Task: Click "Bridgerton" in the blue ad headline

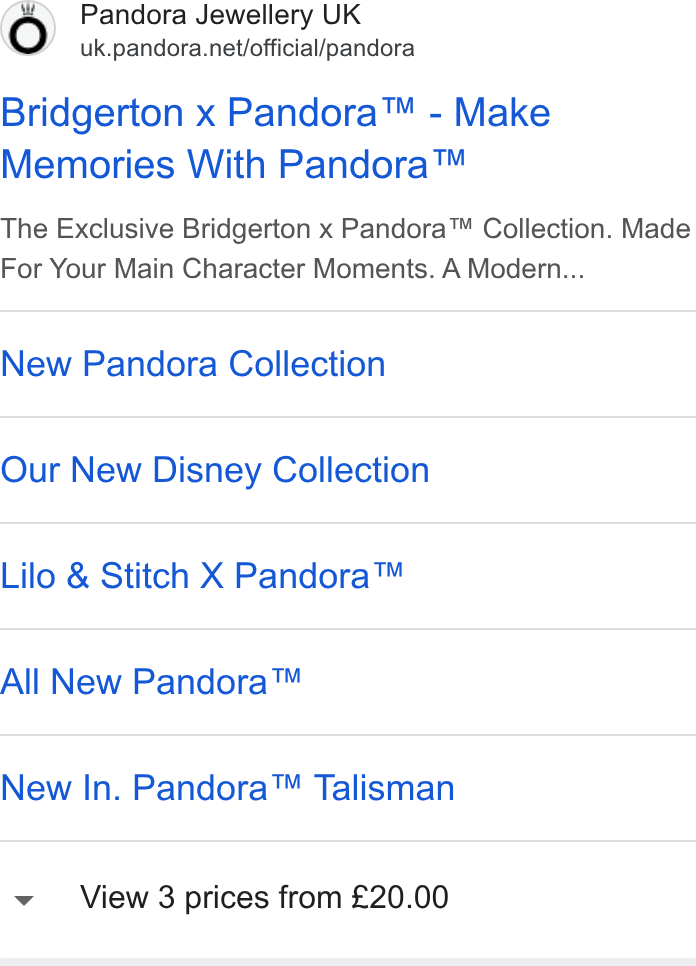Action: coord(92,113)
